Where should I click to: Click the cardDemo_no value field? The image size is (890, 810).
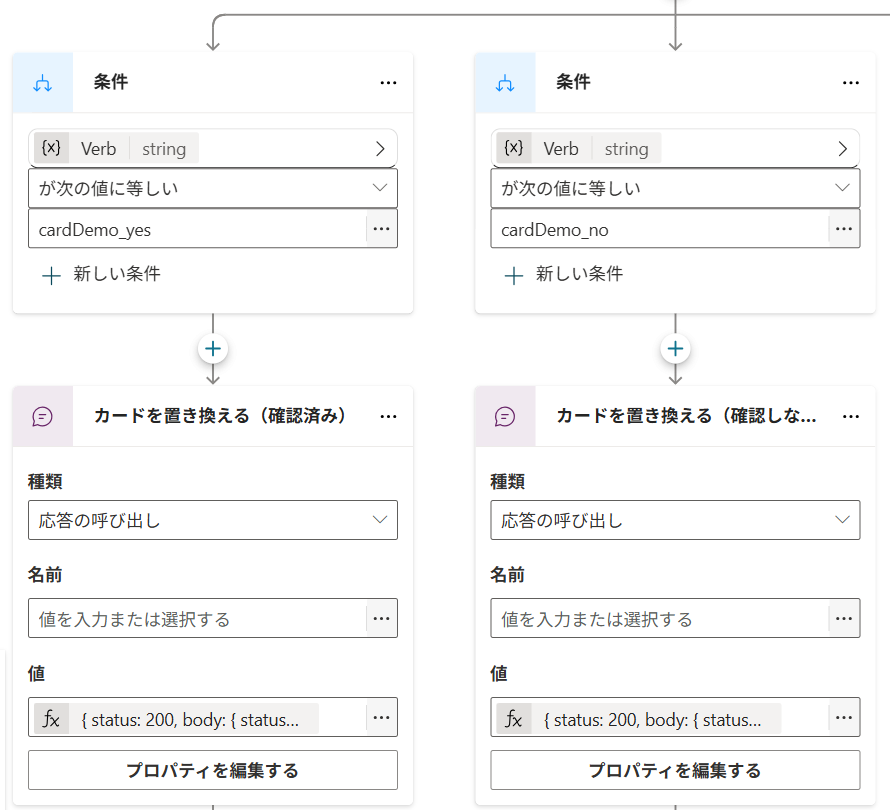click(660, 229)
